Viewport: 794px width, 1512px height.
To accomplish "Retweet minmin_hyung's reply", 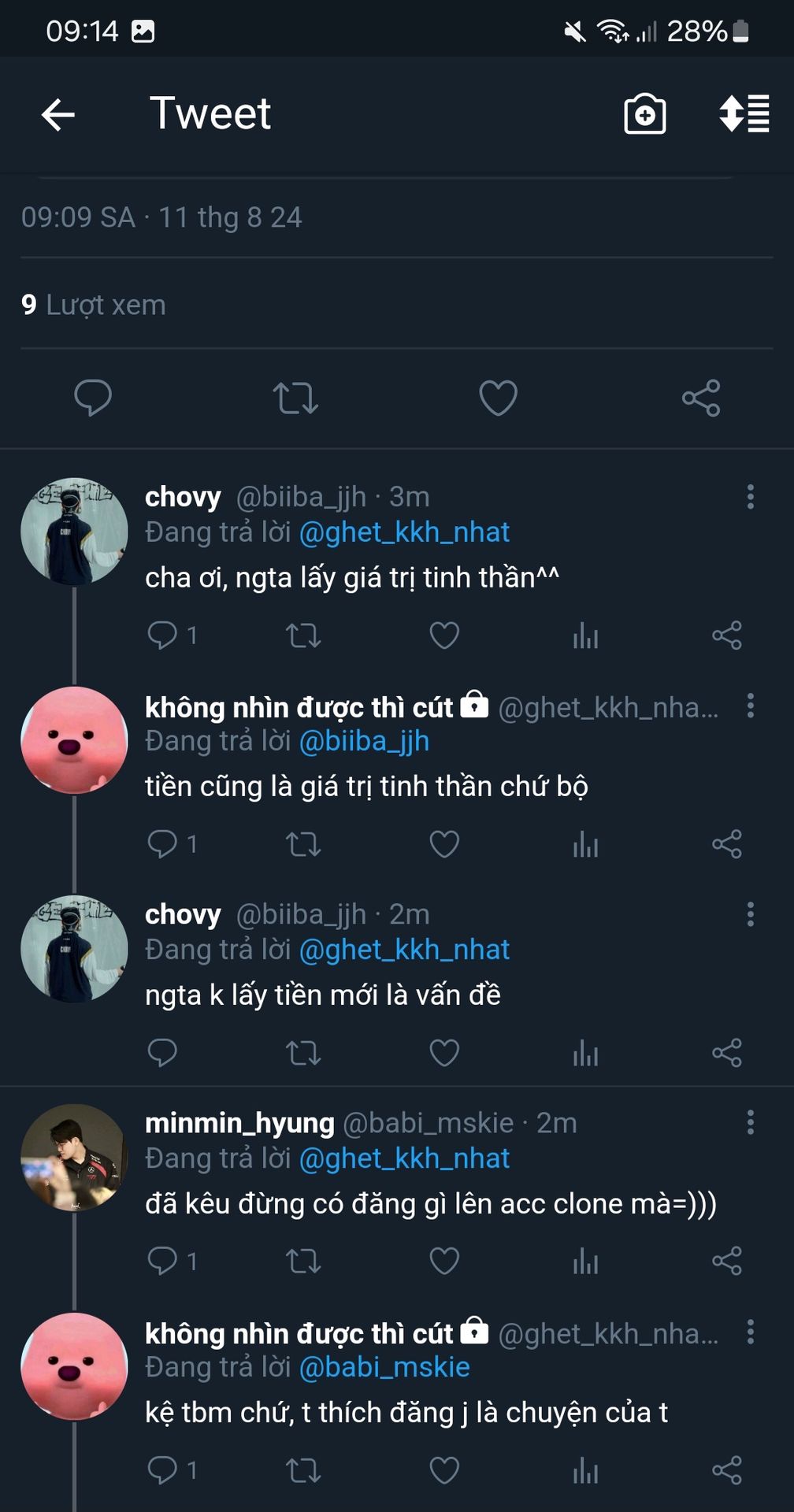I will point(302,1262).
